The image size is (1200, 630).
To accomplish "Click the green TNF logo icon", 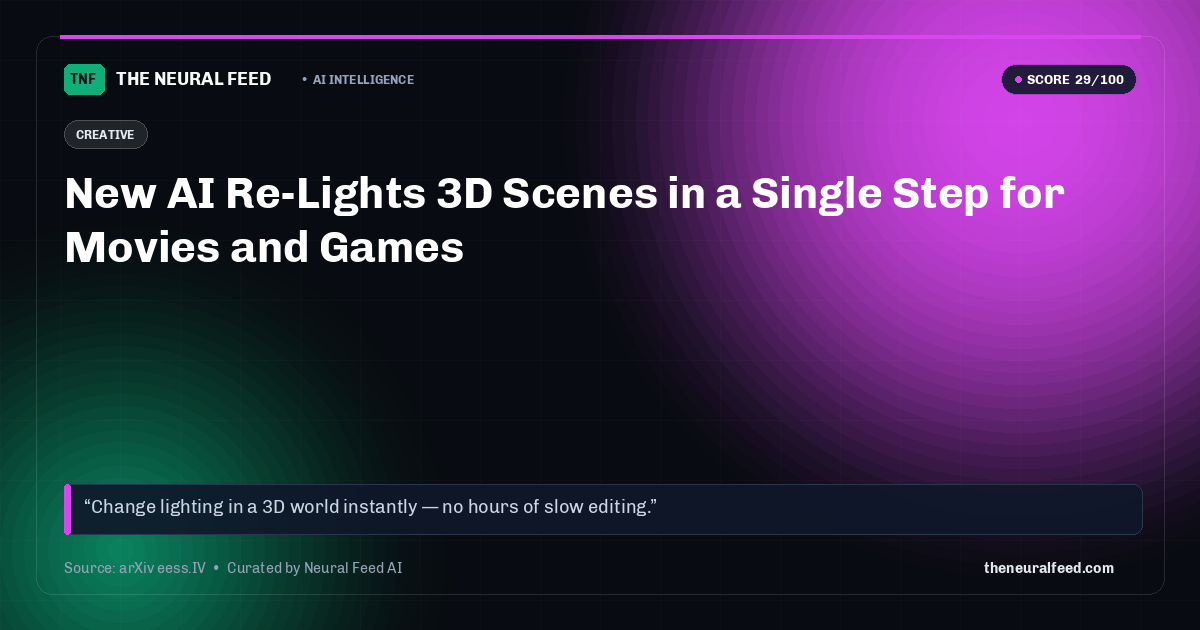I will [84, 79].
